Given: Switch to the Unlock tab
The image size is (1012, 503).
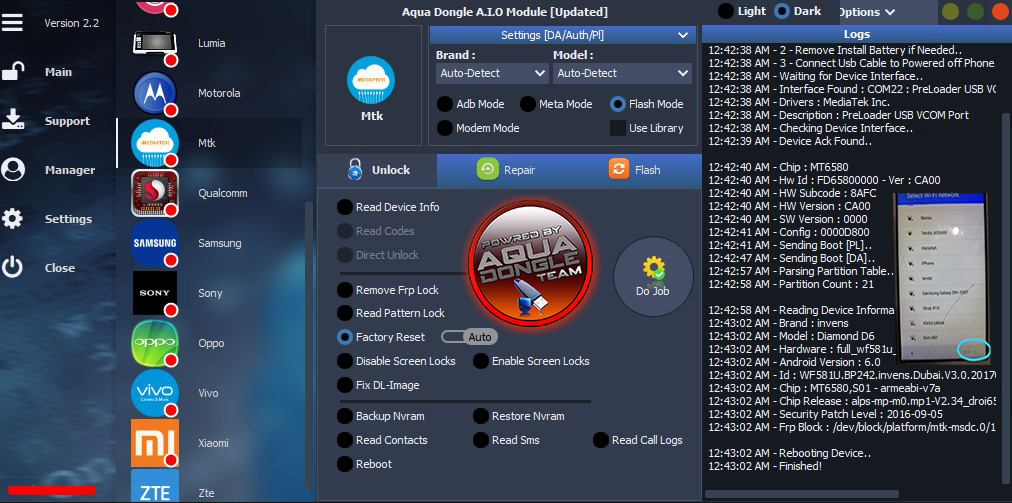Looking at the screenshot, I should [x=377, y=170].
